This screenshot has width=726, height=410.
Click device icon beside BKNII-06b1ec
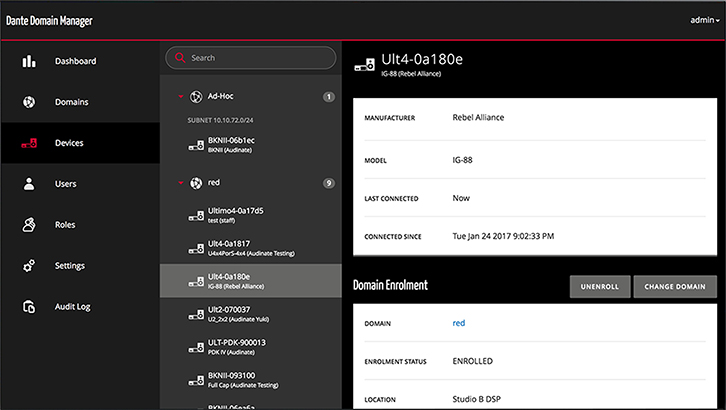[x=196, y=145]
